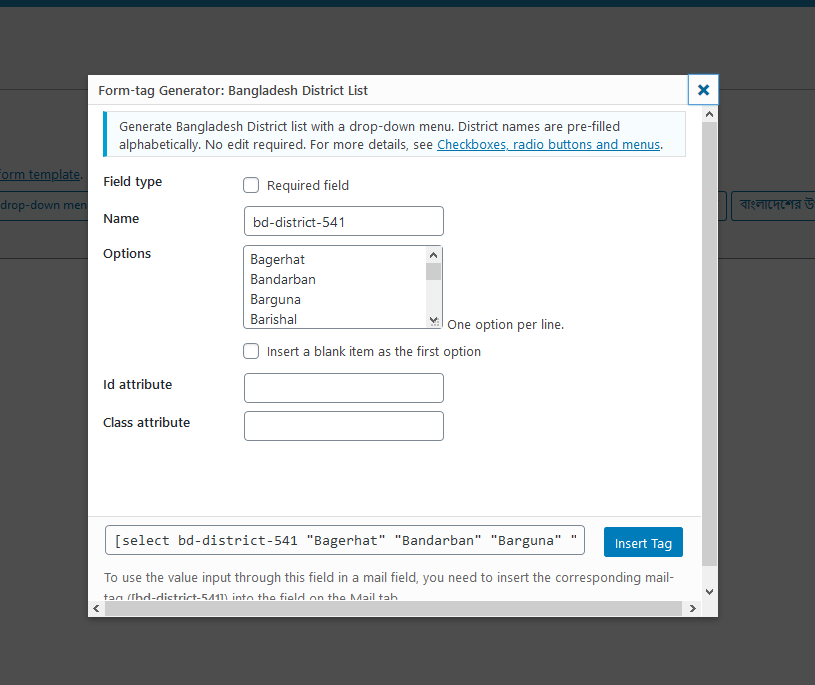Click Options textarea scroll down arrow
Screen dimensions: 815x685
coord(433,320)
